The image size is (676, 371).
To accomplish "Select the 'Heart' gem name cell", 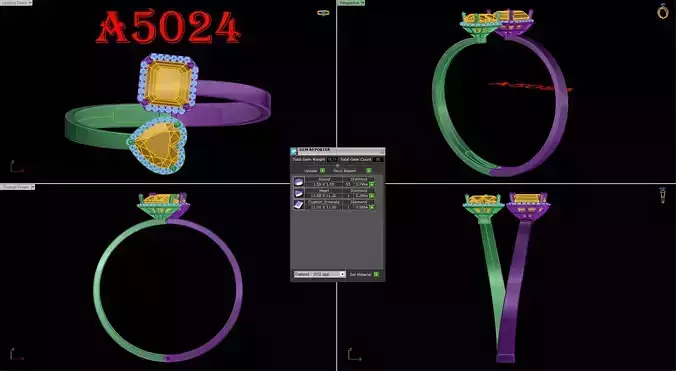I will pos(324,190).
